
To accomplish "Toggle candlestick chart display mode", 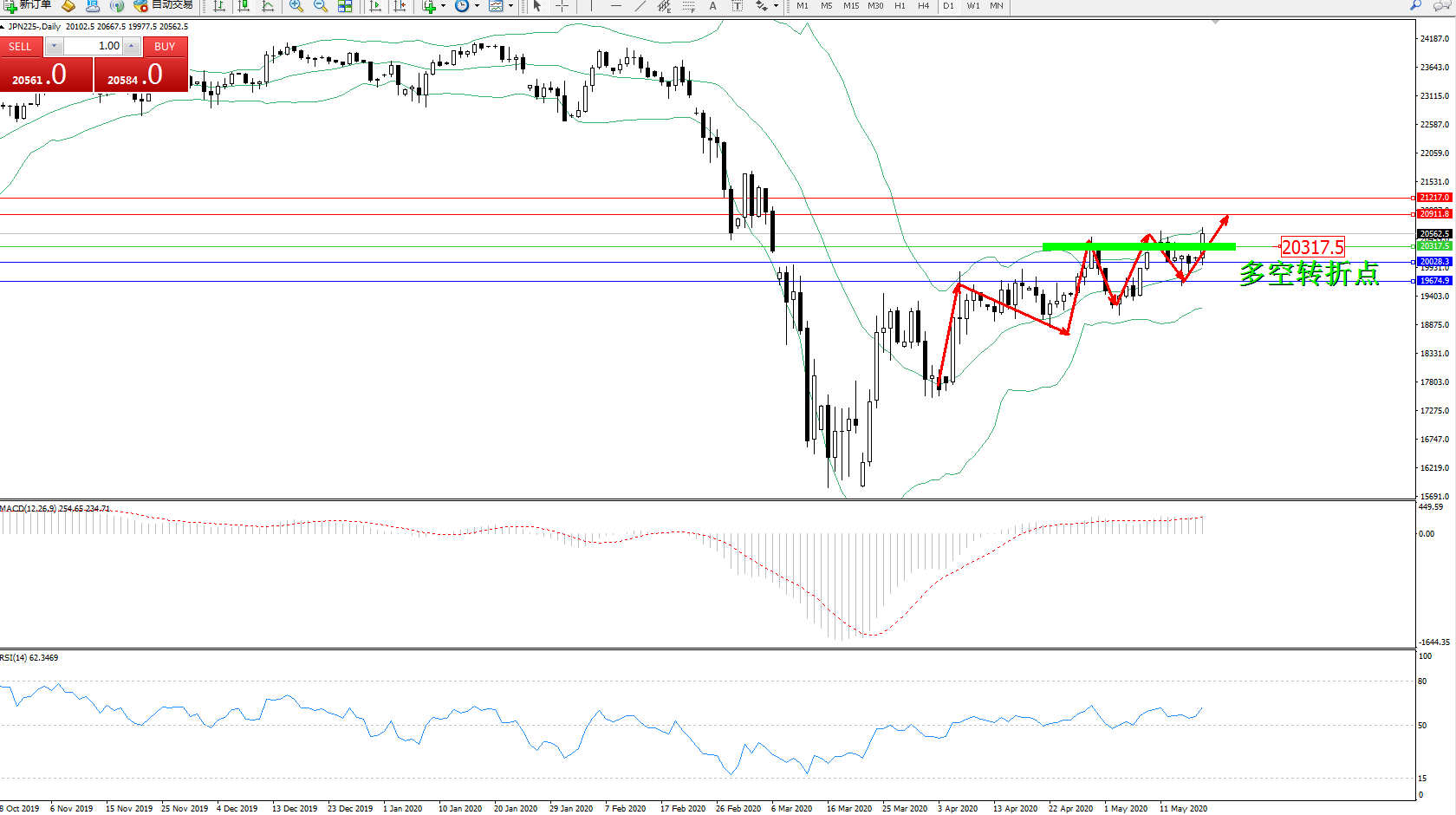I will click(244, 6).
